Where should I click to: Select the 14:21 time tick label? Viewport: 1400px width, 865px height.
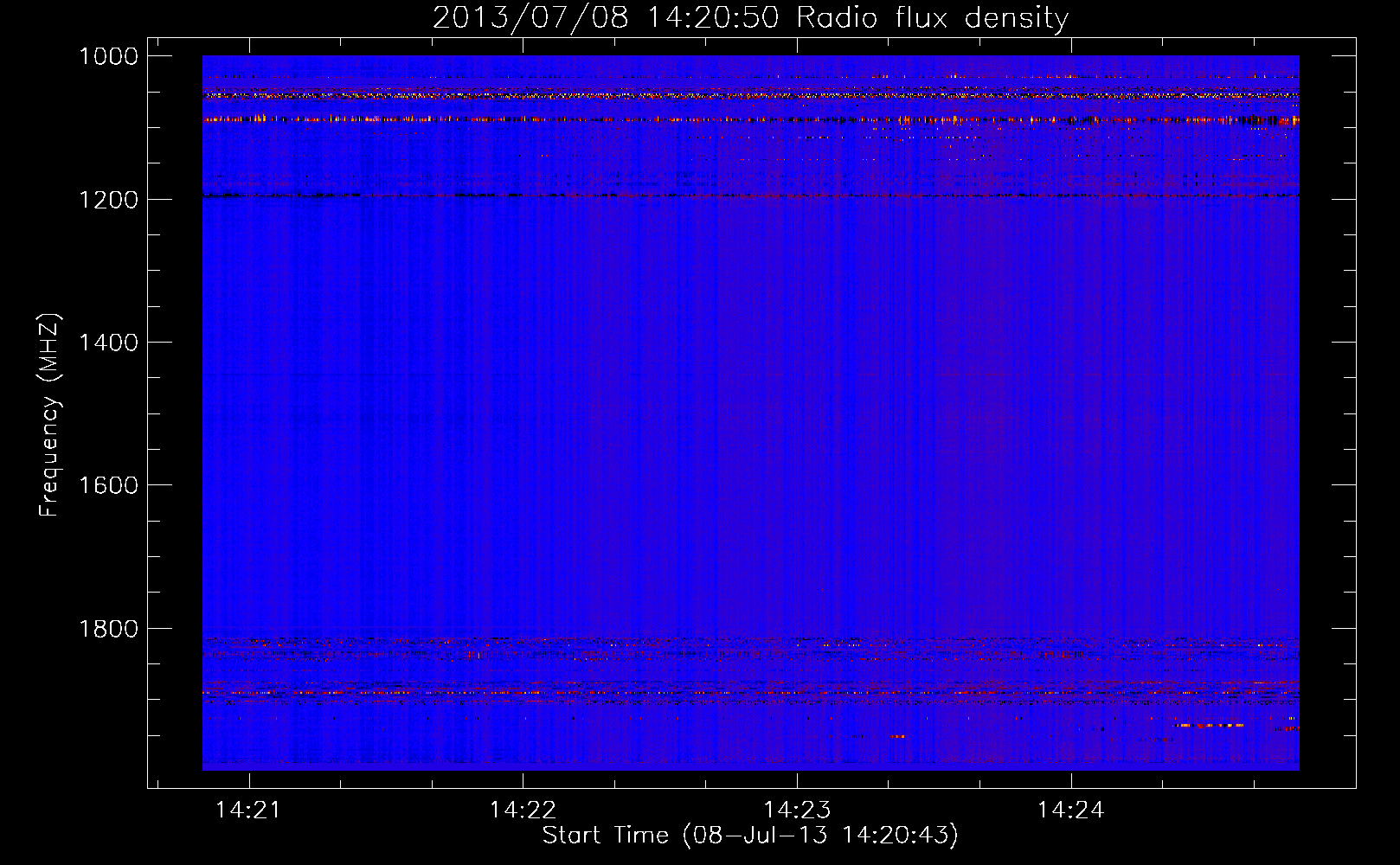click(x=248, y=811)
